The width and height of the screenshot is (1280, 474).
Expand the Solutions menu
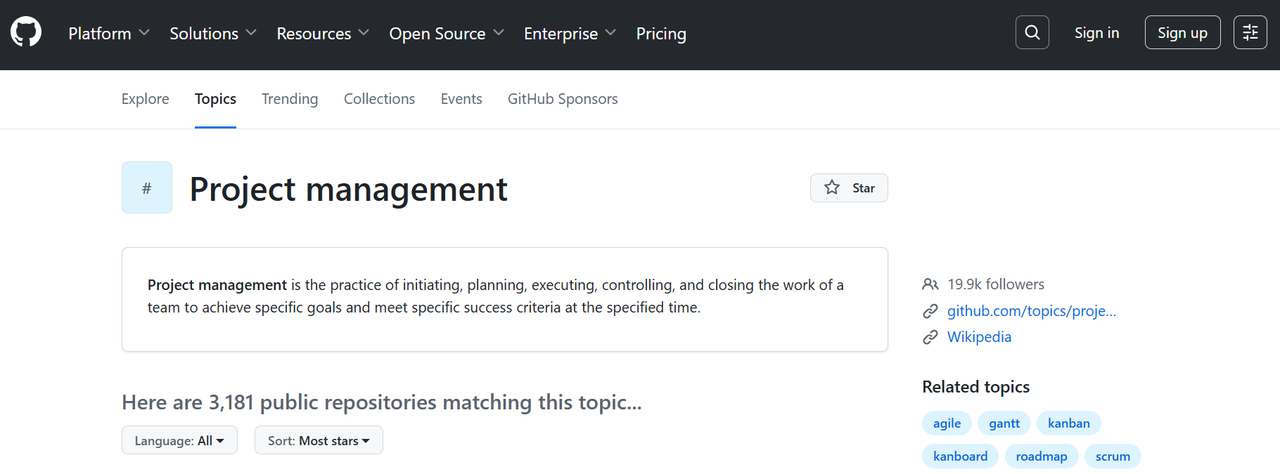point(213,33)
